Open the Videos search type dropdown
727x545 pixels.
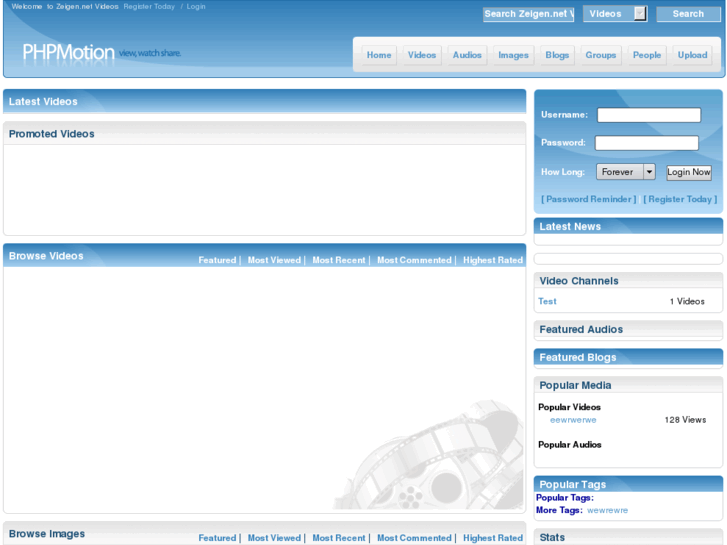tap(615, 14)
